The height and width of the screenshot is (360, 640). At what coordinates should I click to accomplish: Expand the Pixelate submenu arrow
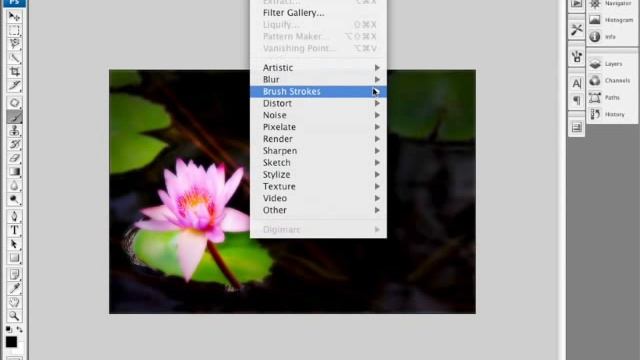377,127
